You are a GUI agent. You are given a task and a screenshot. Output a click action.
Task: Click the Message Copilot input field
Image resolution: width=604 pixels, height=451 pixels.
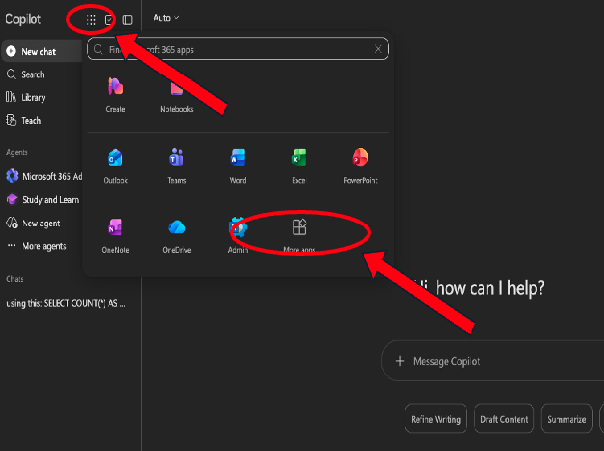pos(493,361)
